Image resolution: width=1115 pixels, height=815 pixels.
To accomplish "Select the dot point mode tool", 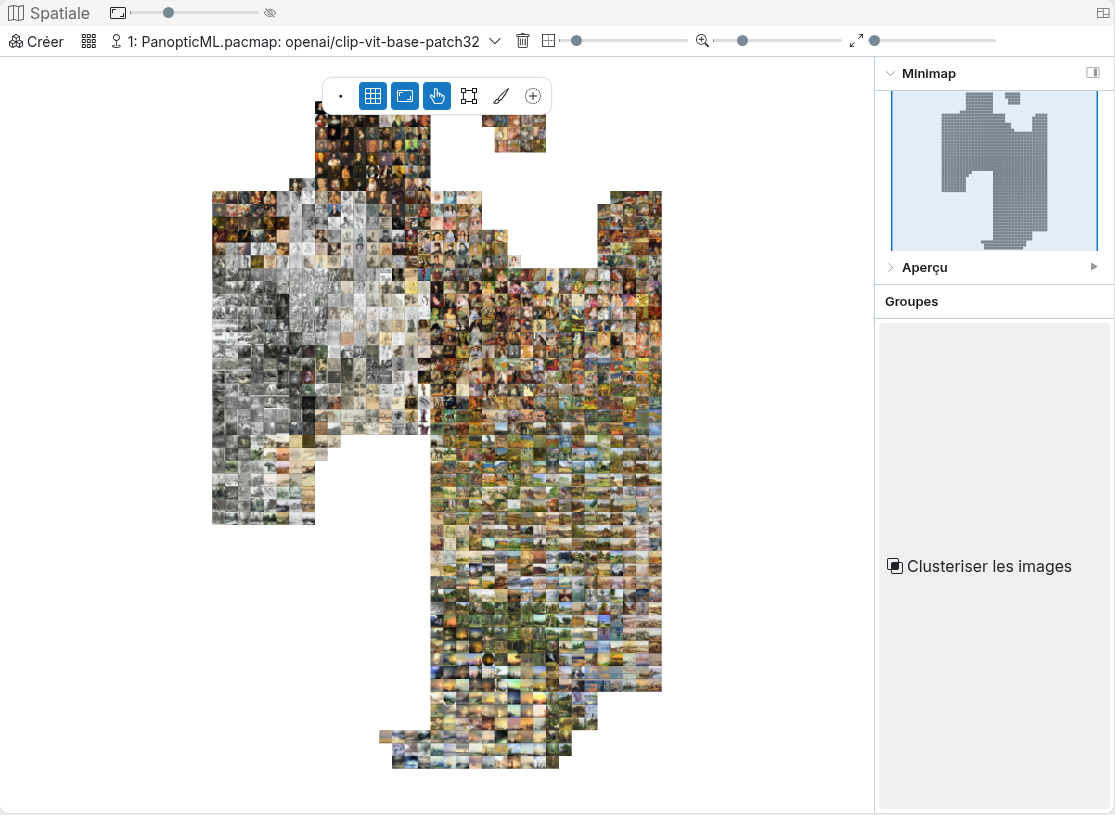I will tap(341, 96).
